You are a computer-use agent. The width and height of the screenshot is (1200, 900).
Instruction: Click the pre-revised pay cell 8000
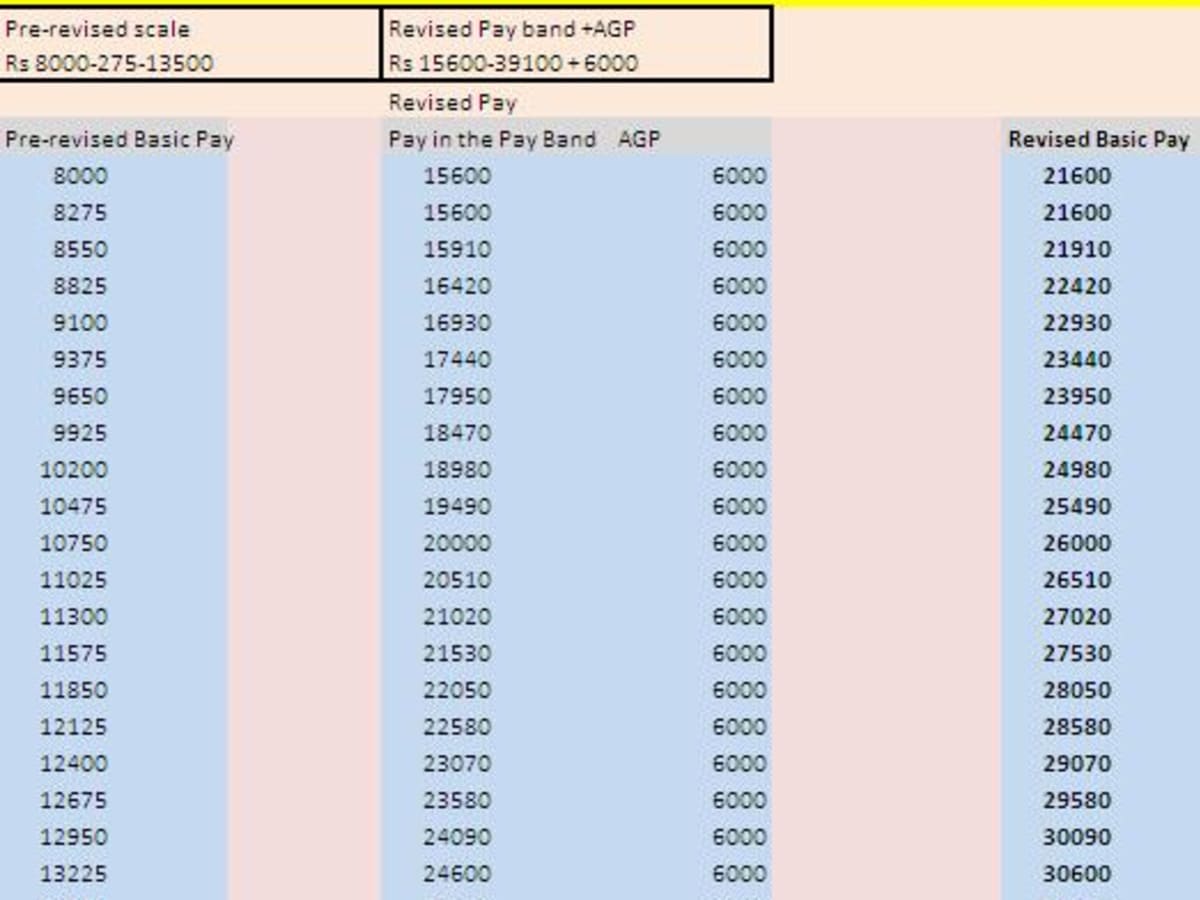pos(80,176)
